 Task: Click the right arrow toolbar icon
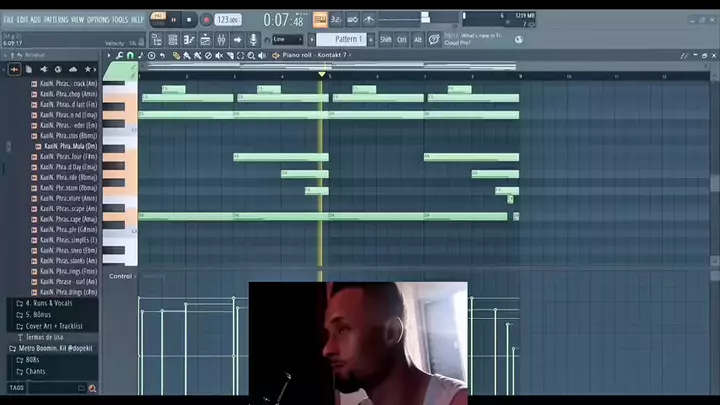point(237,40)
